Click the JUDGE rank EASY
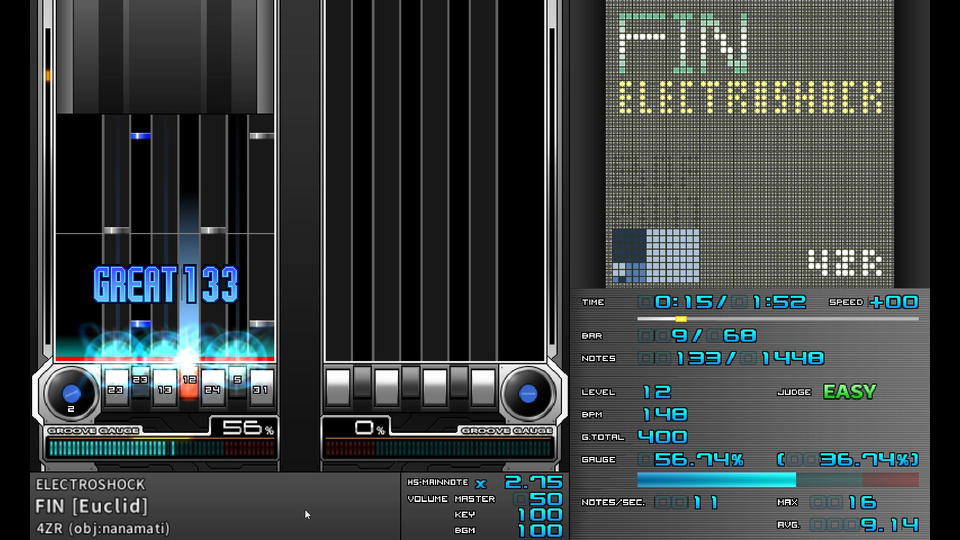Screen dimensions: 960x540 850,391
